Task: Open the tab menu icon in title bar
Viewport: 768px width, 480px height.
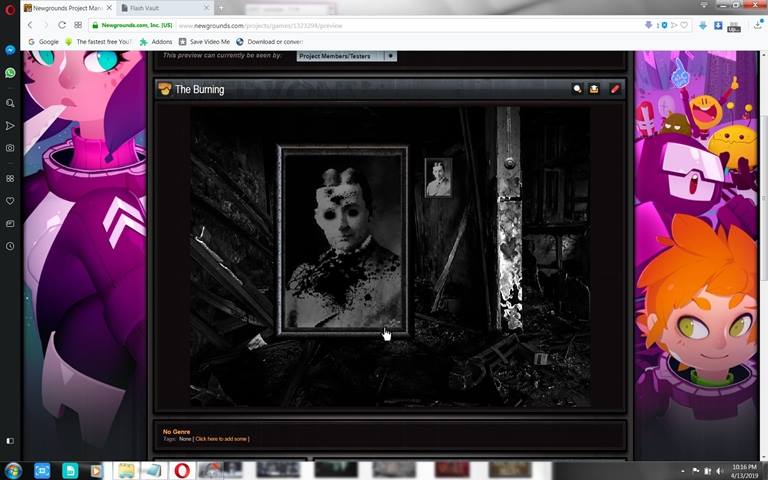Action: [x=704, y=5]
